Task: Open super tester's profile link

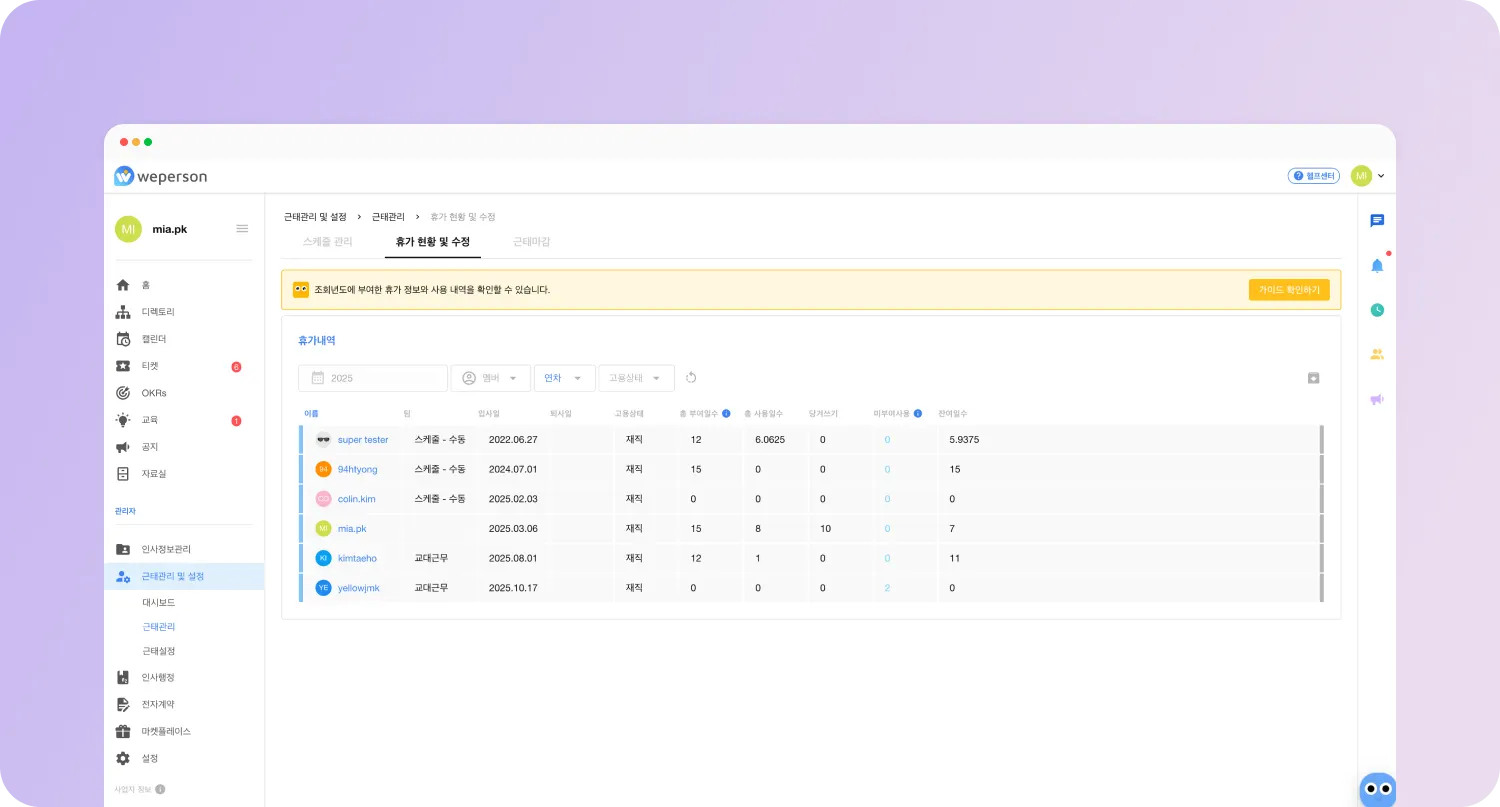Action: 363,440
